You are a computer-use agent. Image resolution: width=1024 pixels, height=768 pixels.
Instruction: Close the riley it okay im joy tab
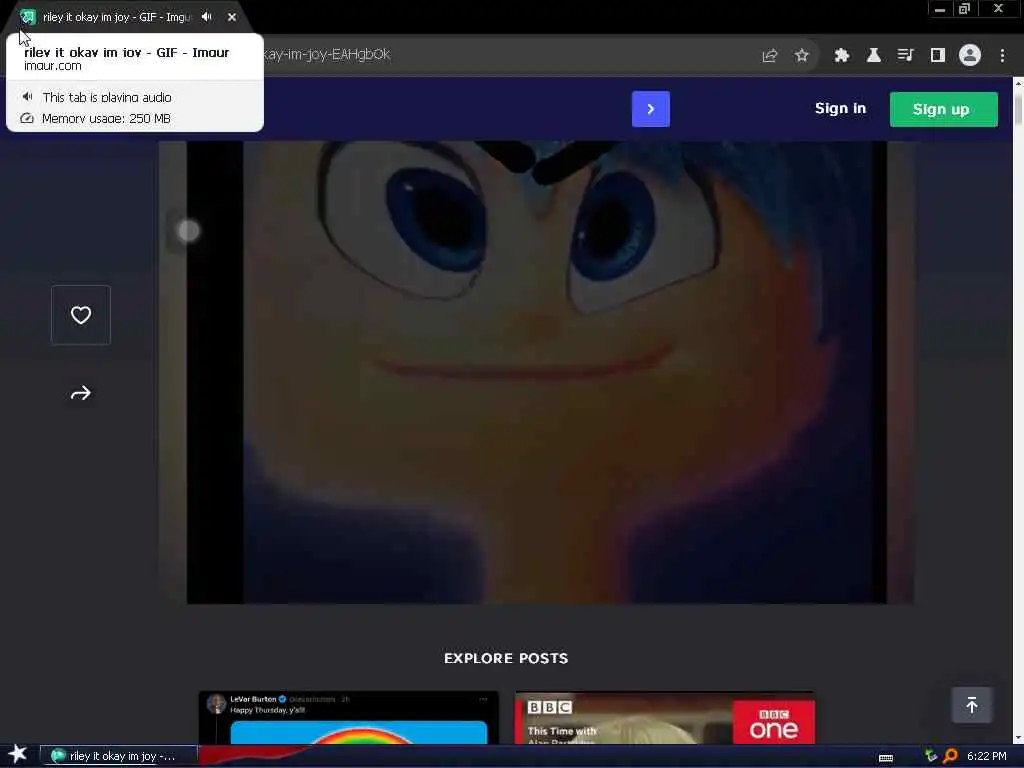tap(232, 17)
